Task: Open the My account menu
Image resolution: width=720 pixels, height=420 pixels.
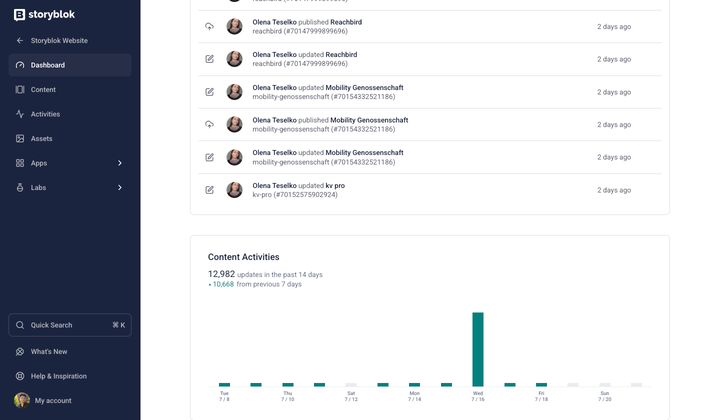Action: 52,400
